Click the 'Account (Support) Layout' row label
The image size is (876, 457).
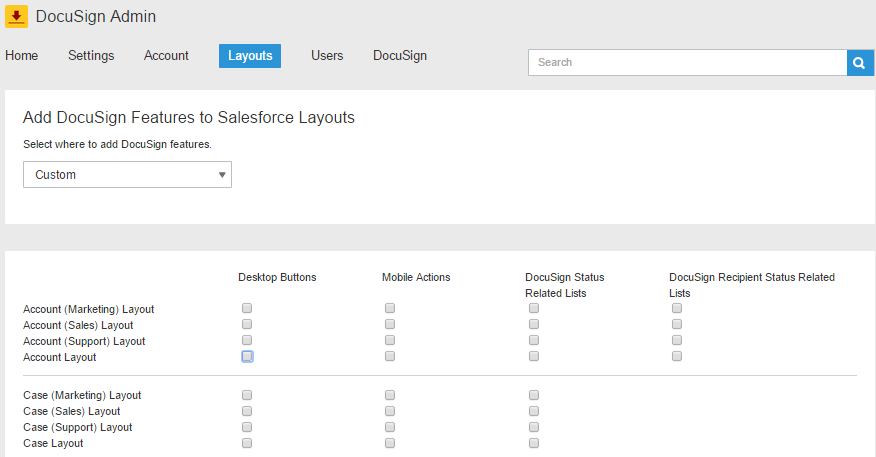tap(84, 341)
